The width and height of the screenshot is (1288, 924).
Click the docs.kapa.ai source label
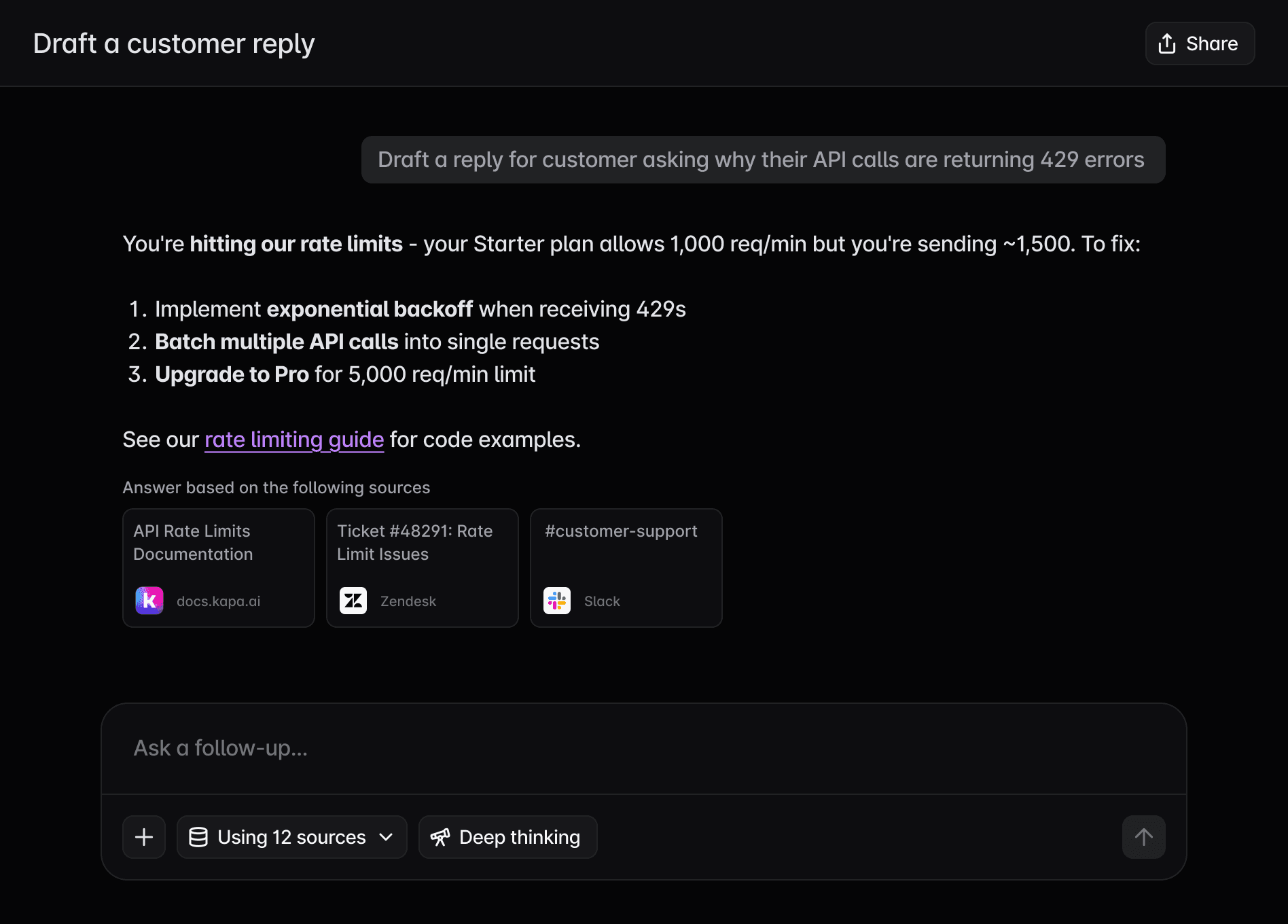[218, 601]
